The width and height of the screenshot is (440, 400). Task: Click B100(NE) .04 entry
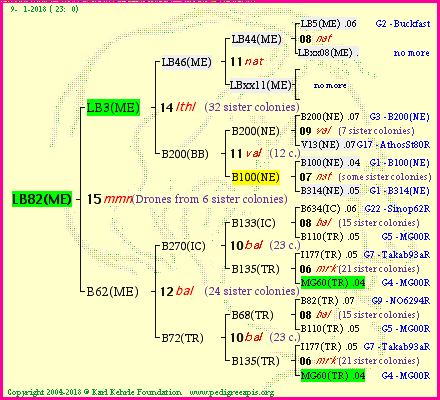click(x=330, y=163)
